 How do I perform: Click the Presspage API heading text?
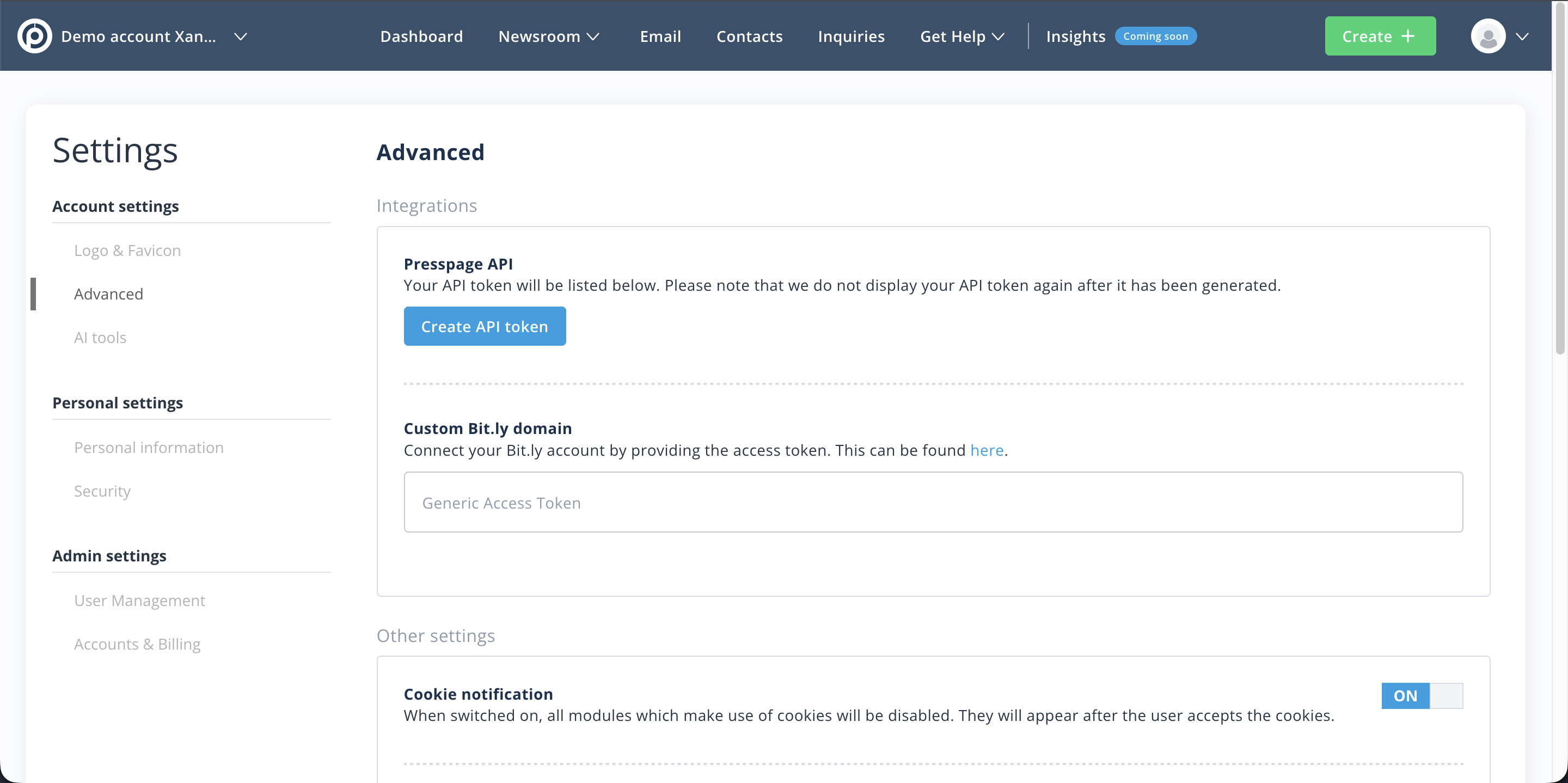458,264
